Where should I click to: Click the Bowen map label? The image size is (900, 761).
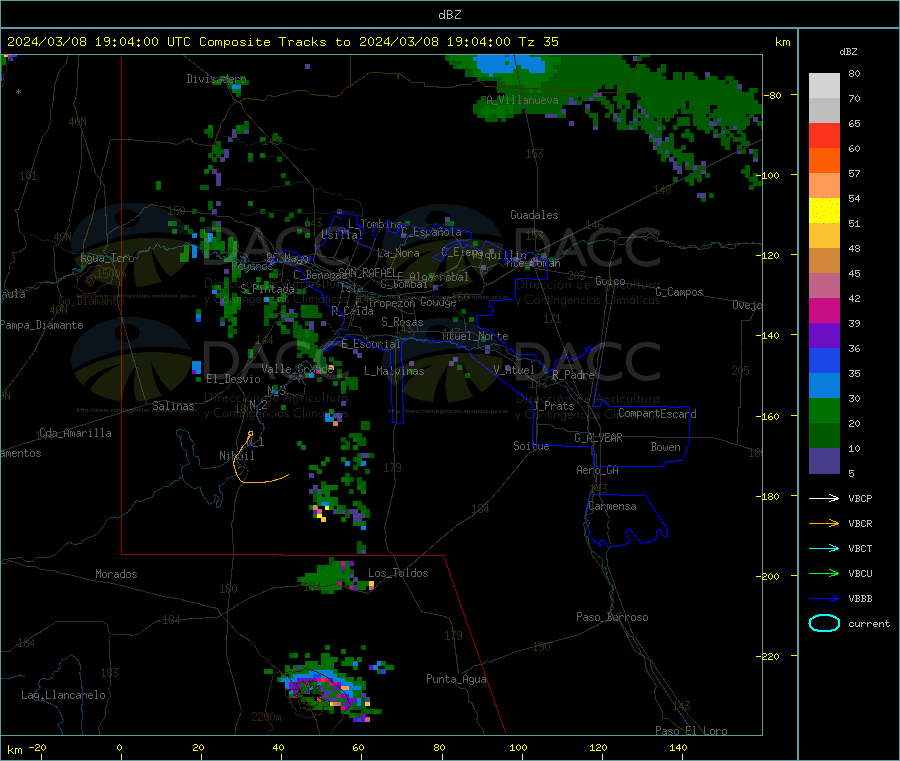(x=666, y=447)
